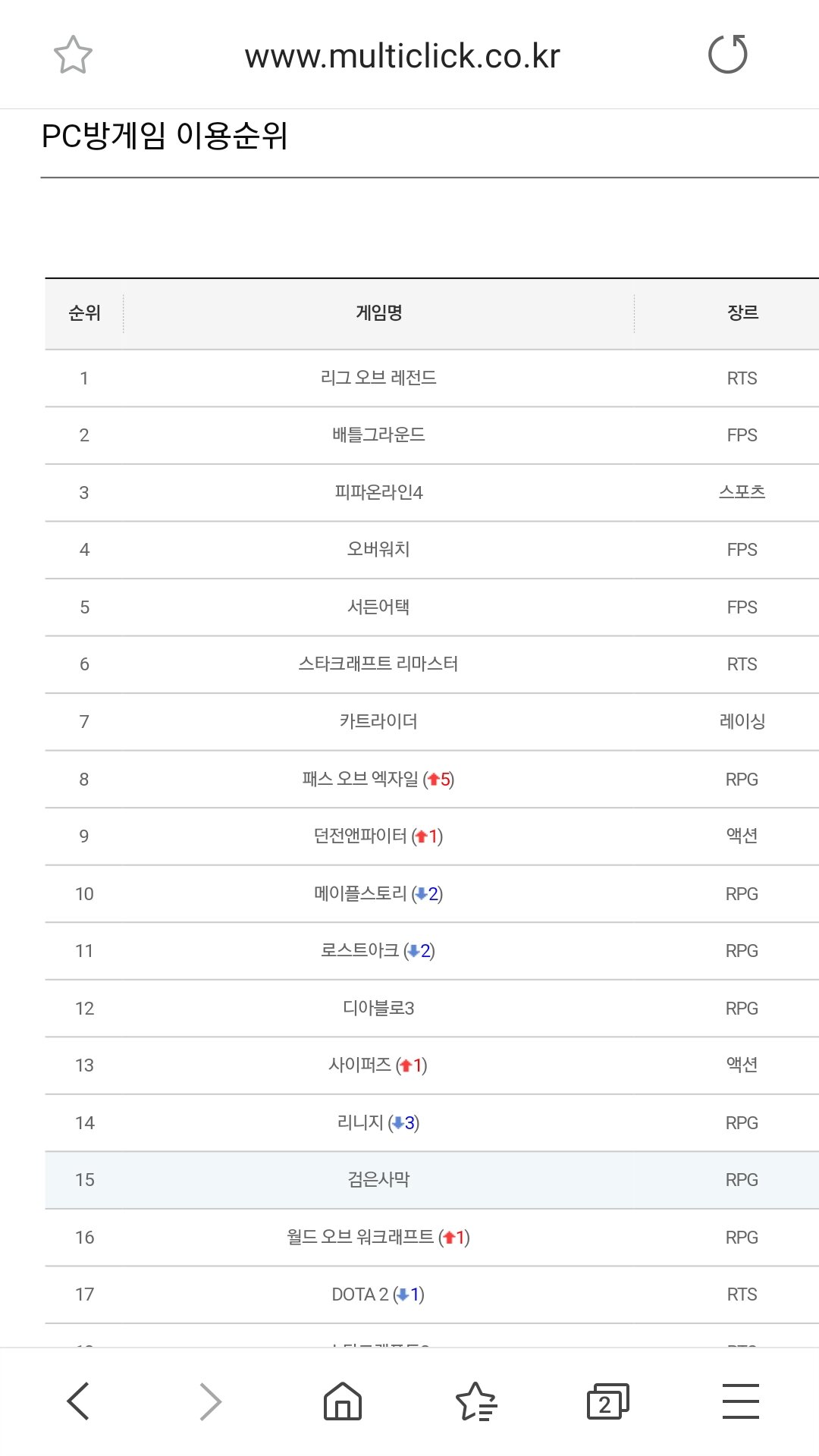Select the 장르 column header
Image resolution: width=819 pixels, height=1456 pixels.
[742, 313]
